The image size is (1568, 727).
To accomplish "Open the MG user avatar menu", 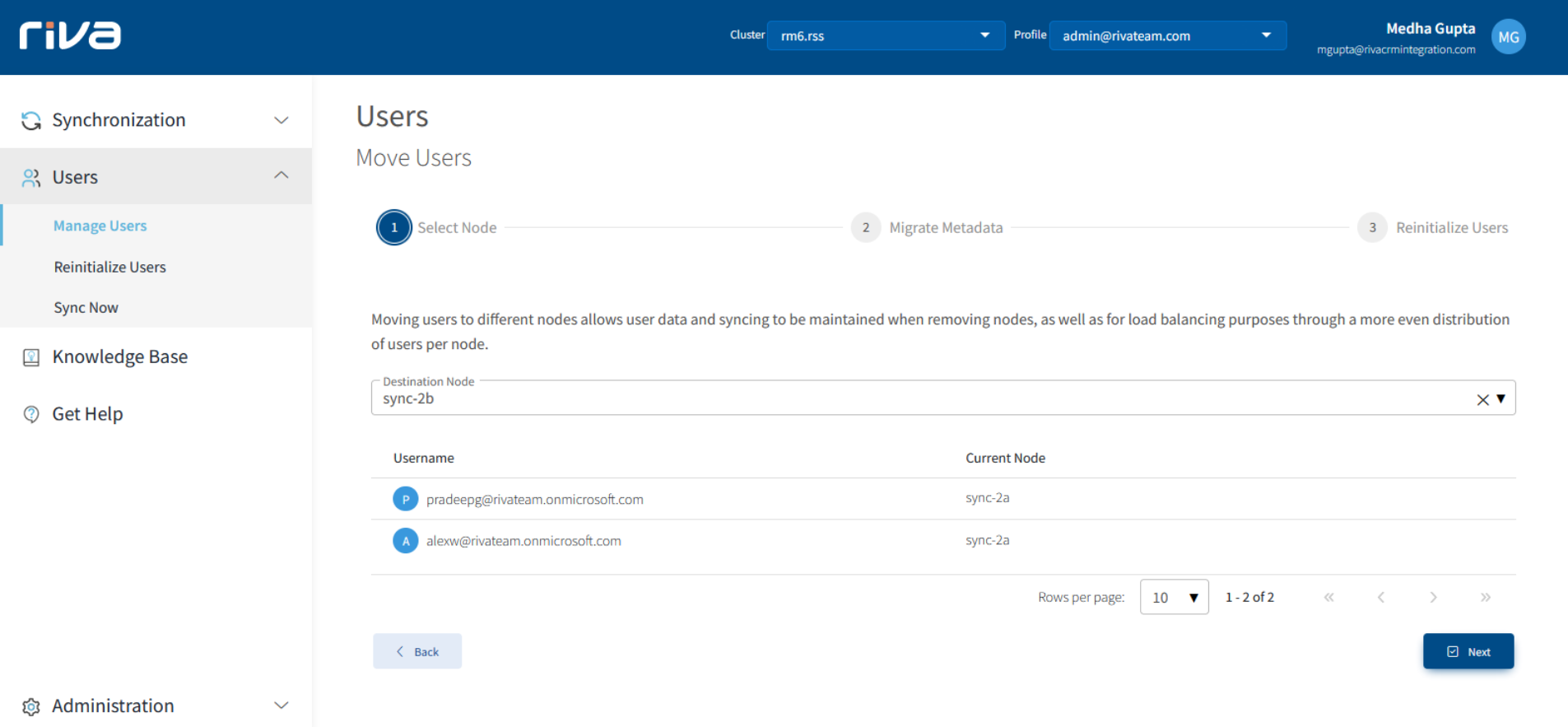I will (x=1508, y=37).
